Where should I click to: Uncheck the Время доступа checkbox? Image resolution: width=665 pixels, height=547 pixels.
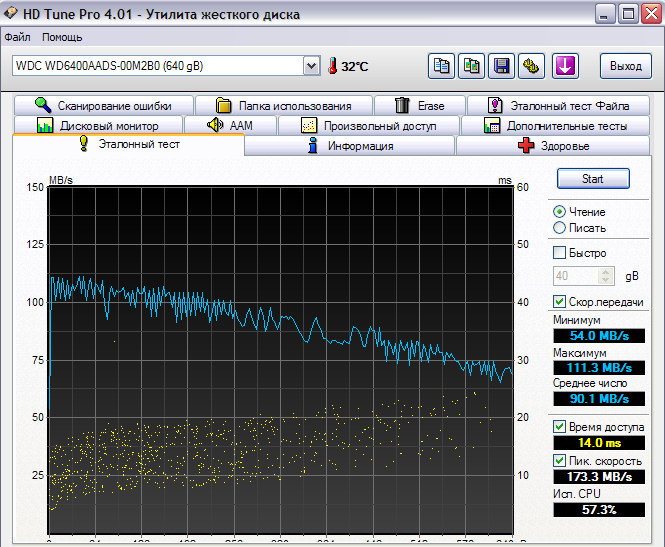pyautogui.click(x=560, y=427)
